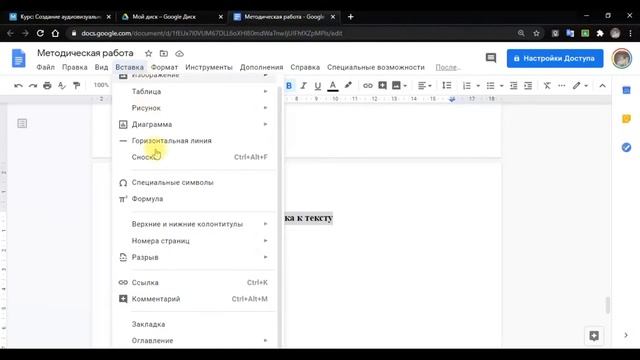Image resolution: width=640 pixels, height=360 pixels.
Task: Open Файл menu
Action: click(45, 67)
